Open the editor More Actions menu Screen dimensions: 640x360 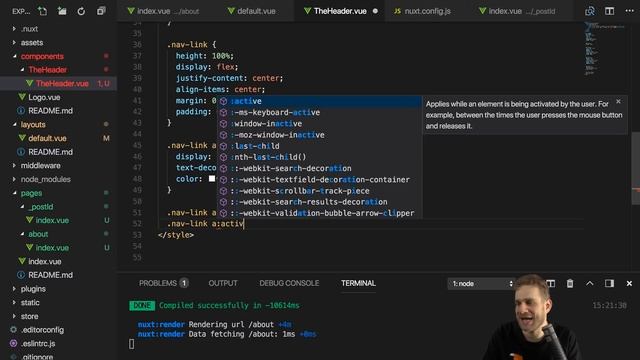pos(629,11)
